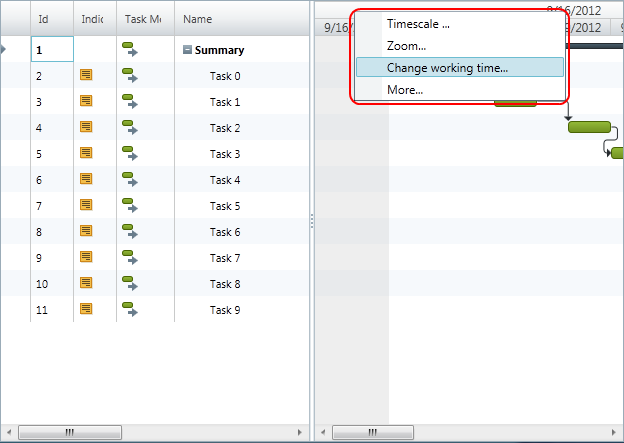Choose Change working time... menu entry
Image resolution: width=624 pixels, height=443 pixels.
[447, 68]
